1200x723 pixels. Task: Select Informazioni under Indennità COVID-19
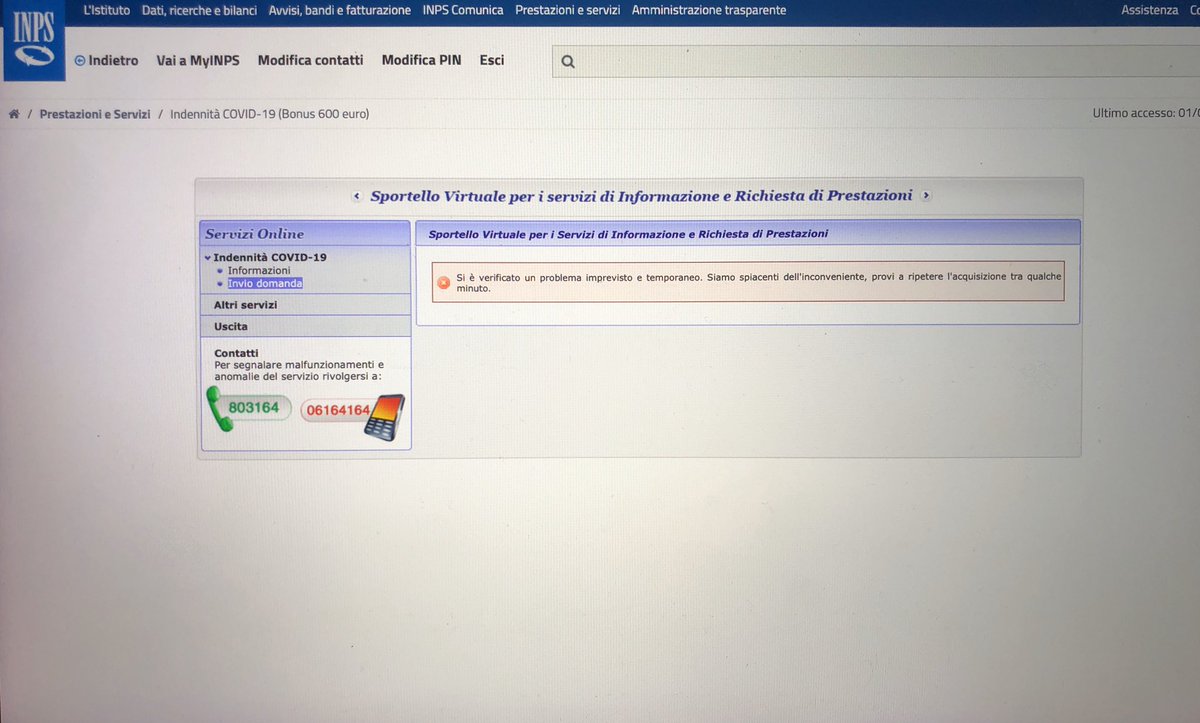pos(259,271)
